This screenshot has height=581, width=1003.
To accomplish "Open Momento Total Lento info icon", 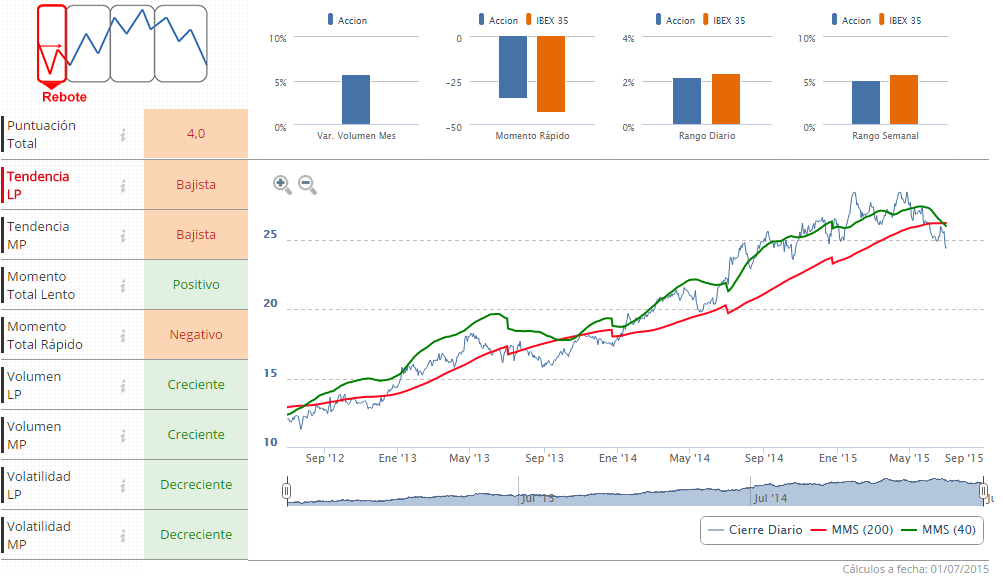I will [x=123, y=285].
